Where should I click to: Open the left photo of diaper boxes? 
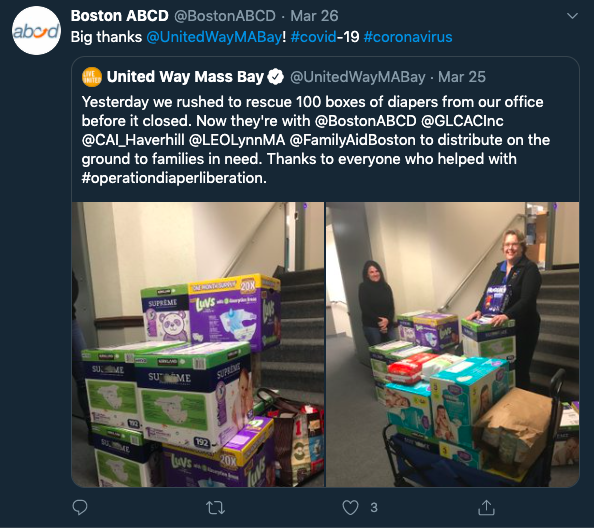point(198,344)
